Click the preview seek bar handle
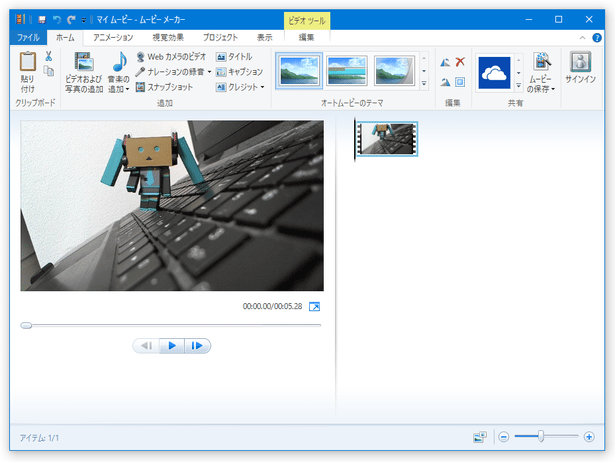This screenshot has height=462, width=615. click(26, 325)
